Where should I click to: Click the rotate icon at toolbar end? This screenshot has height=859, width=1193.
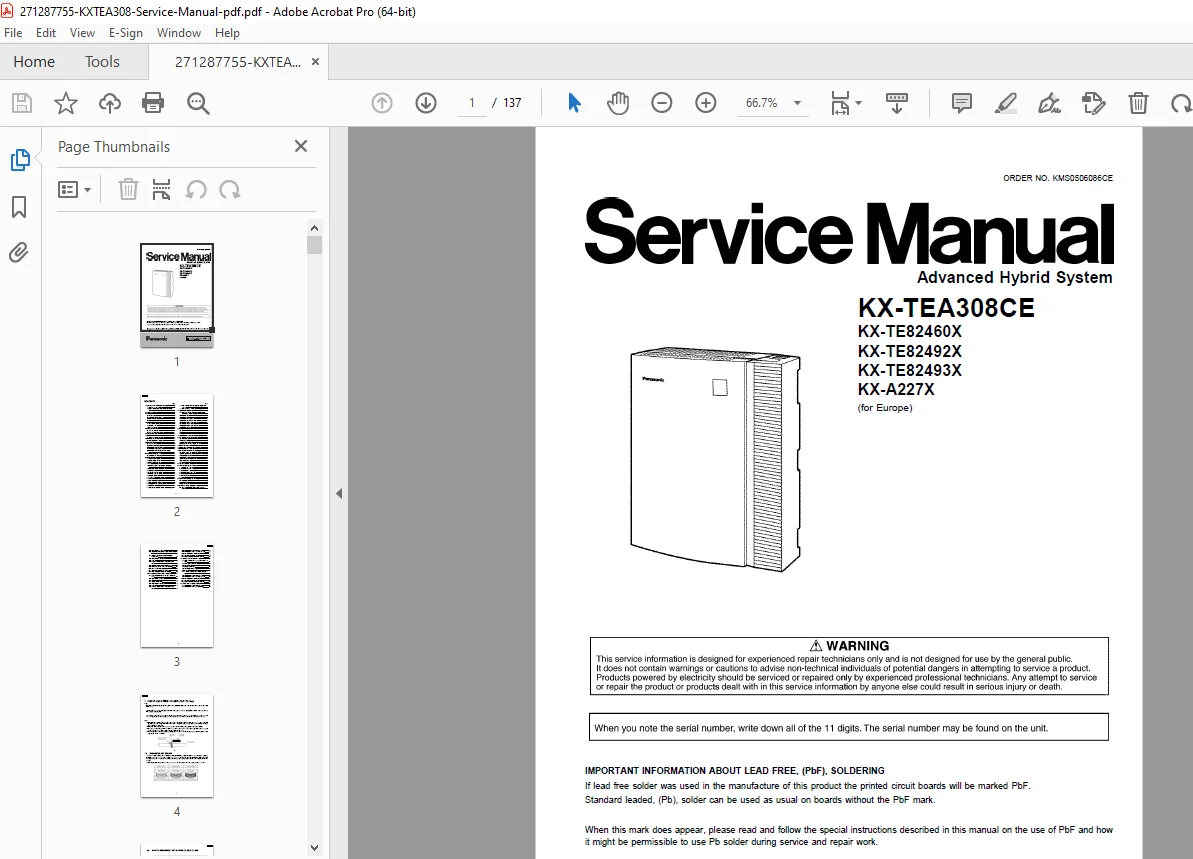(1182, 103)
